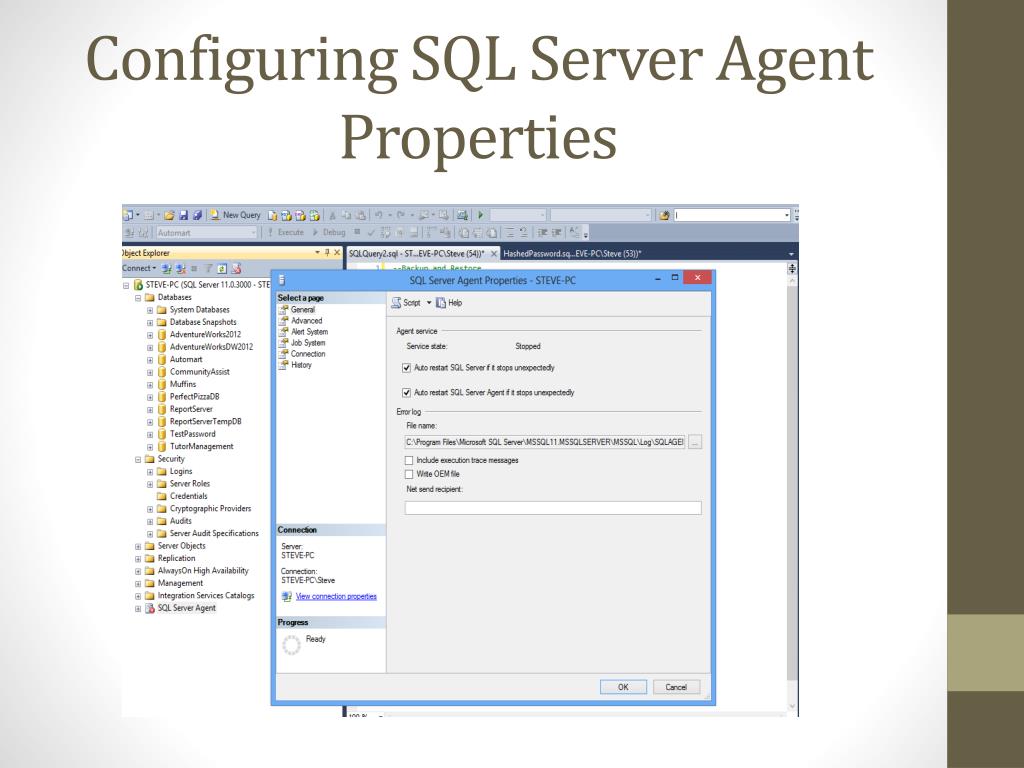Expand the Management node
This screenshot has height=768, width=1024.
[x=138, y=584]
